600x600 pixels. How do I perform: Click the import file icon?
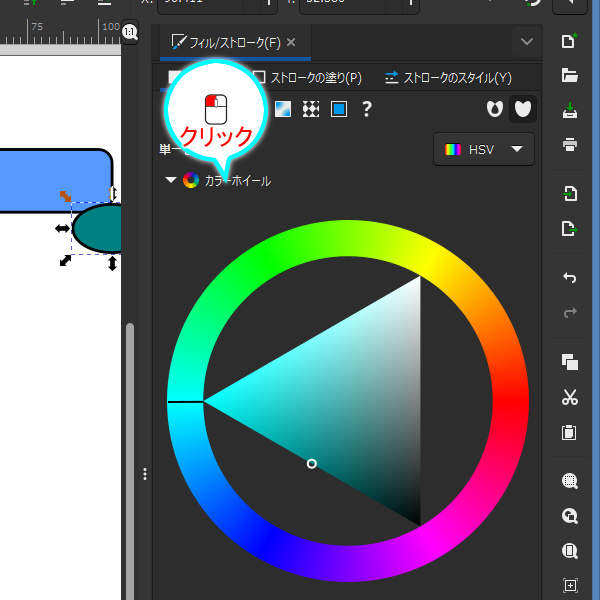(x=569, y=194)
